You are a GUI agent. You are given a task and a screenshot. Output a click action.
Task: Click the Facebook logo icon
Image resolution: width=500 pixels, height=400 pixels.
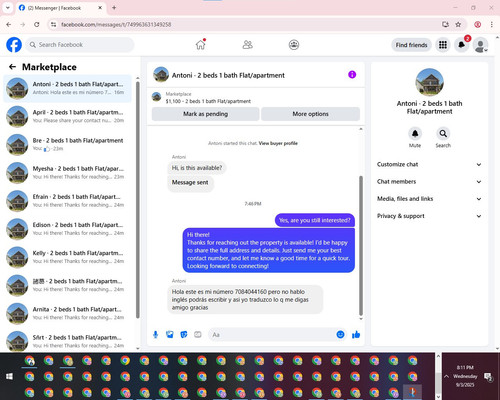14,45
